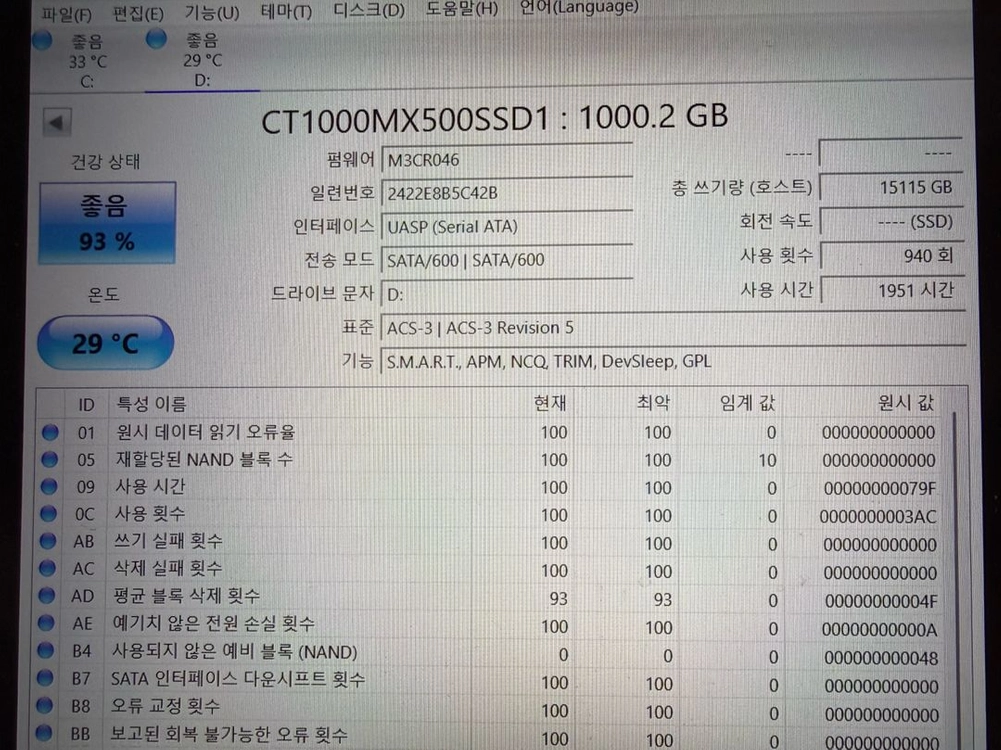
Task: Click the serial number field 2422E8B5C42B
Action: point(506,193)
